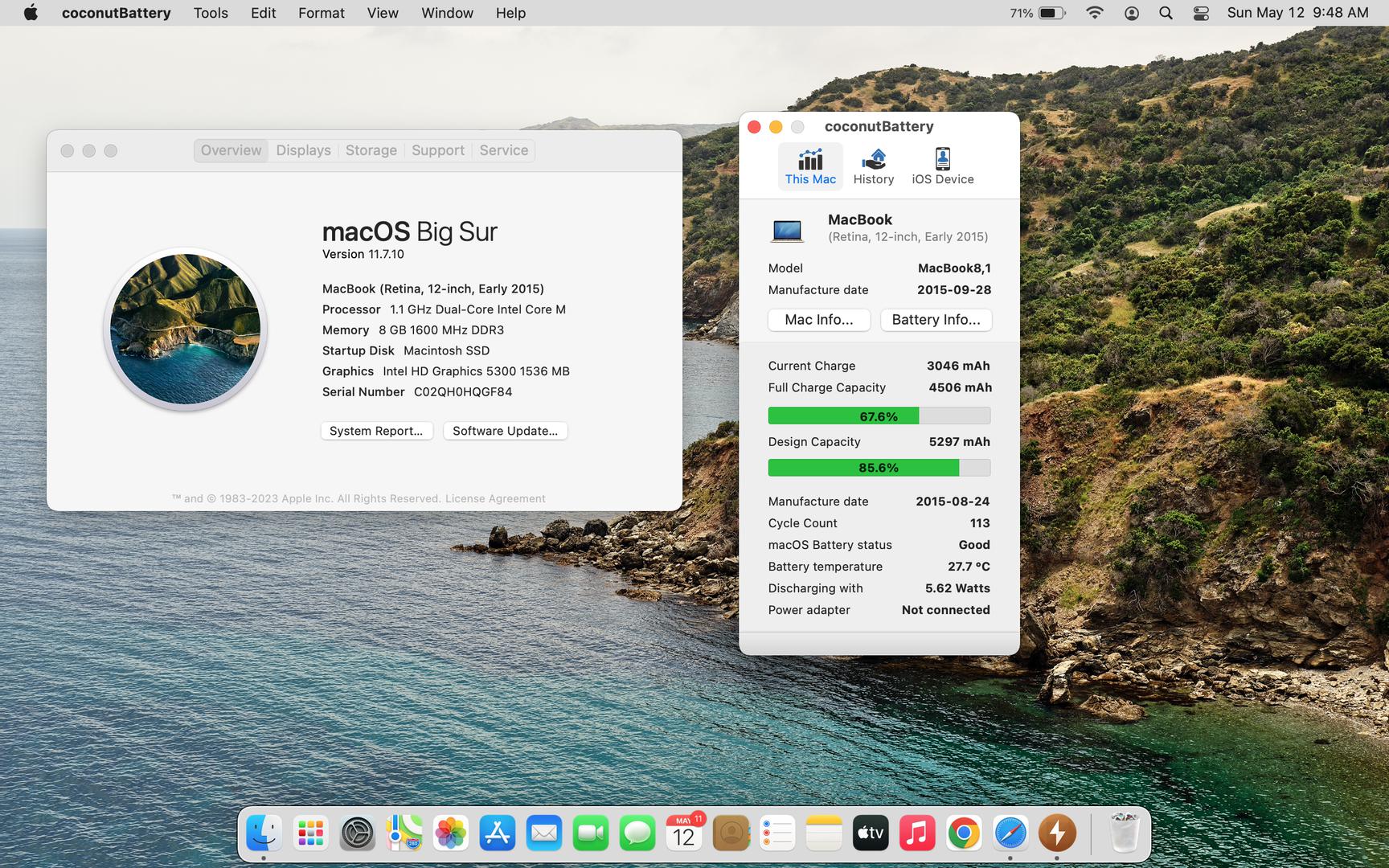1389x868 pixels.
Task: Open the user account menu bar icon
Action: 1131,13
